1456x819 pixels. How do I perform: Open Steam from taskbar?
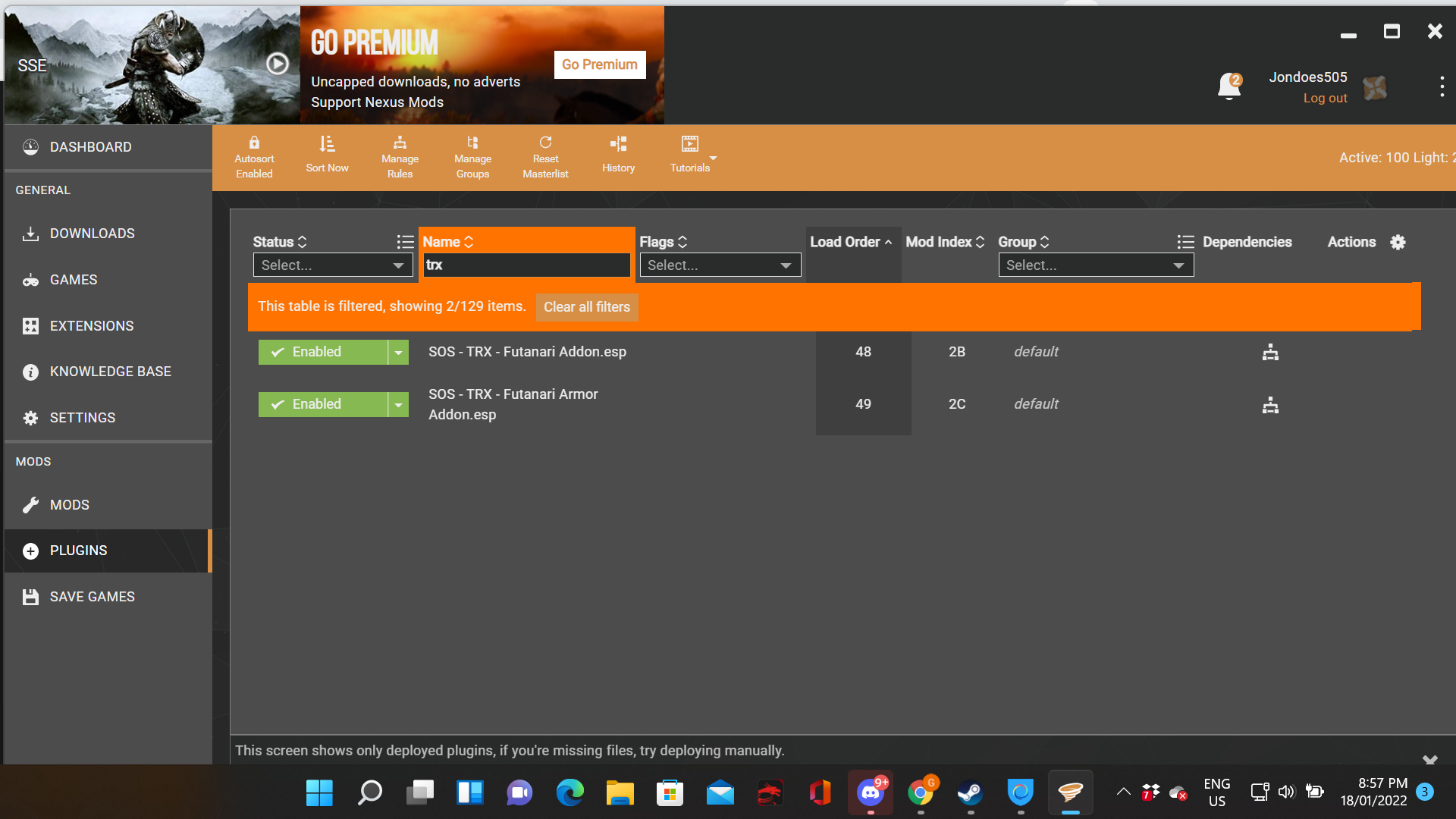(x=970, y=793)
